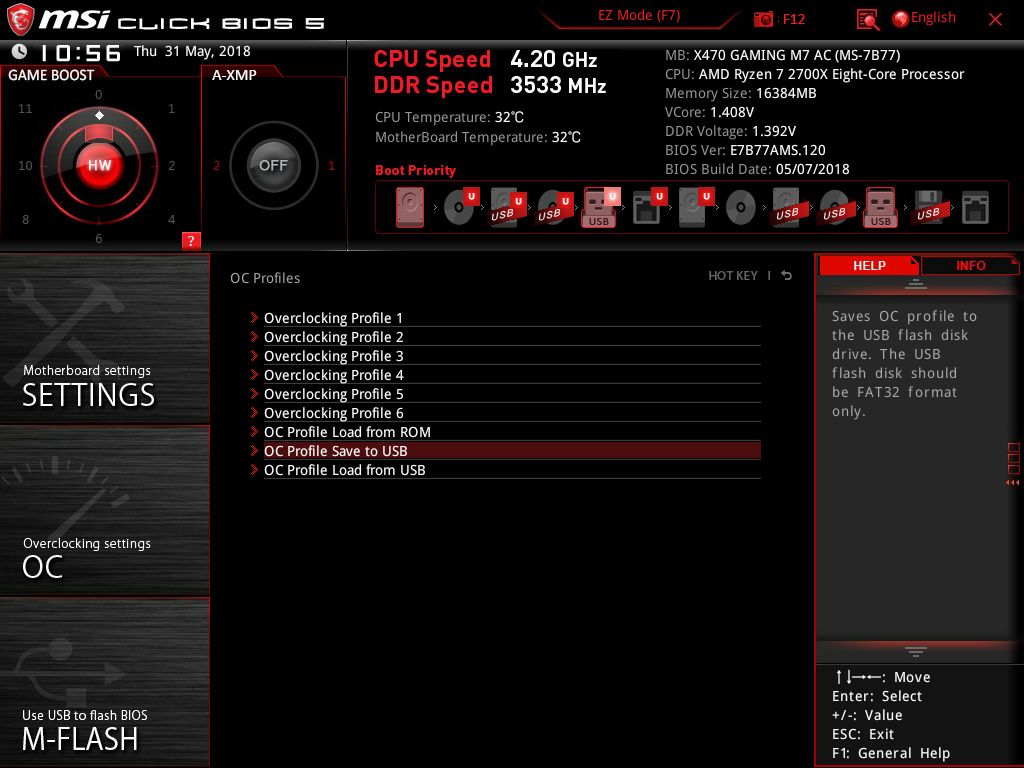Open OC Profile Load from USB
Viewport: 1024px width, 768px height.
512,470
